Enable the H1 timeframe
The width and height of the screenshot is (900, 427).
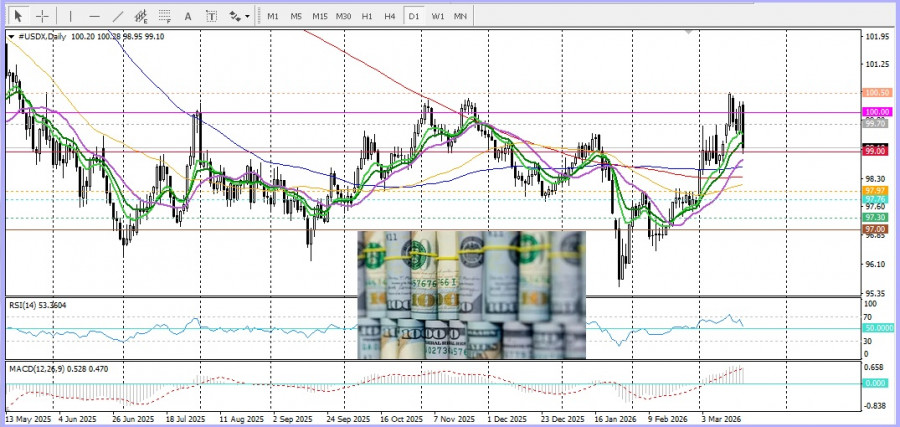(x=367, y=16)
